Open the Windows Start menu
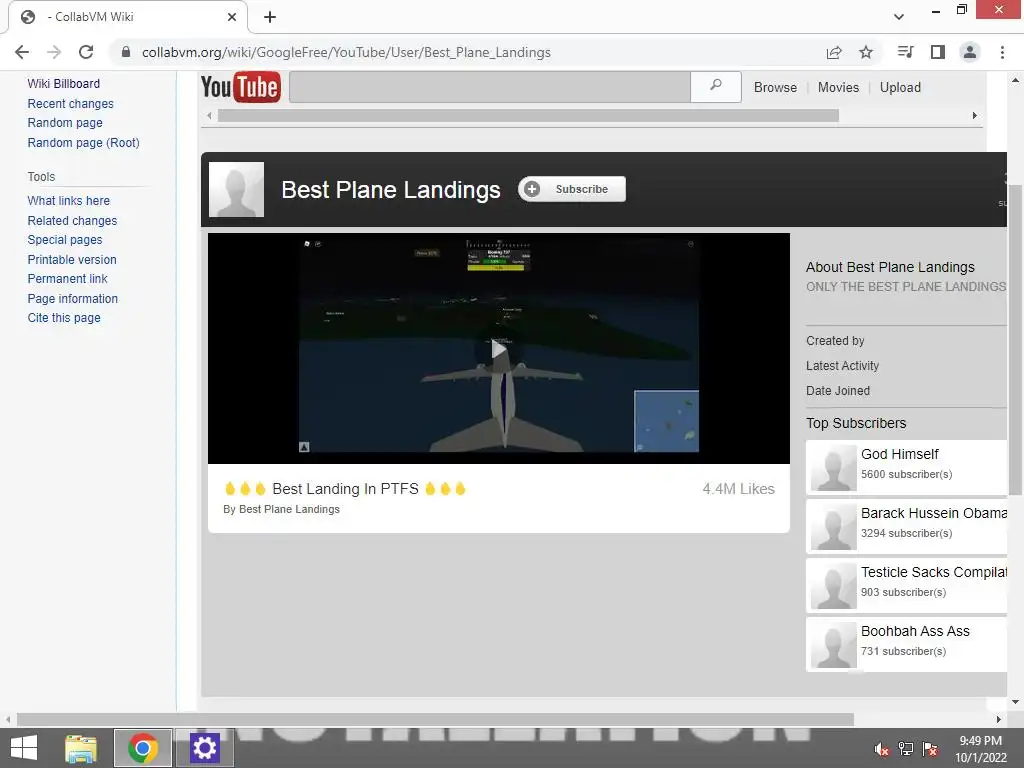Screen dimensions: 1024x768 pyautogui.click(x=24, y=748)
